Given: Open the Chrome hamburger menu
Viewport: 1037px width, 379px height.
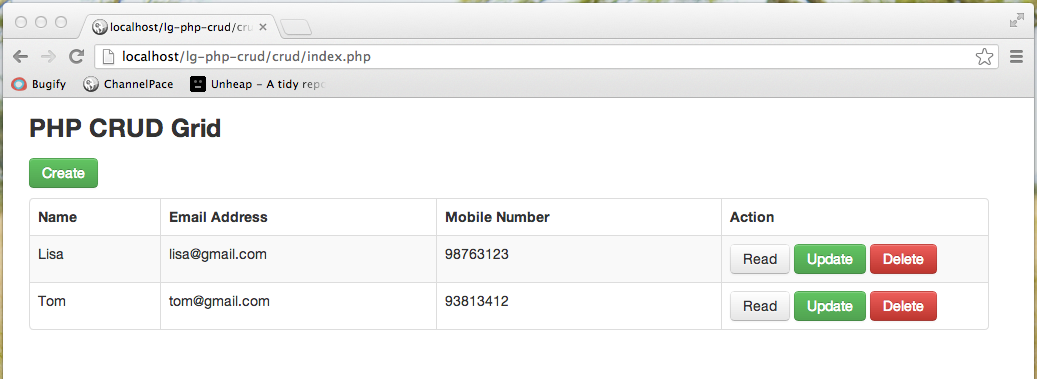Looking at the screenshot, I should click(1017, 57).
